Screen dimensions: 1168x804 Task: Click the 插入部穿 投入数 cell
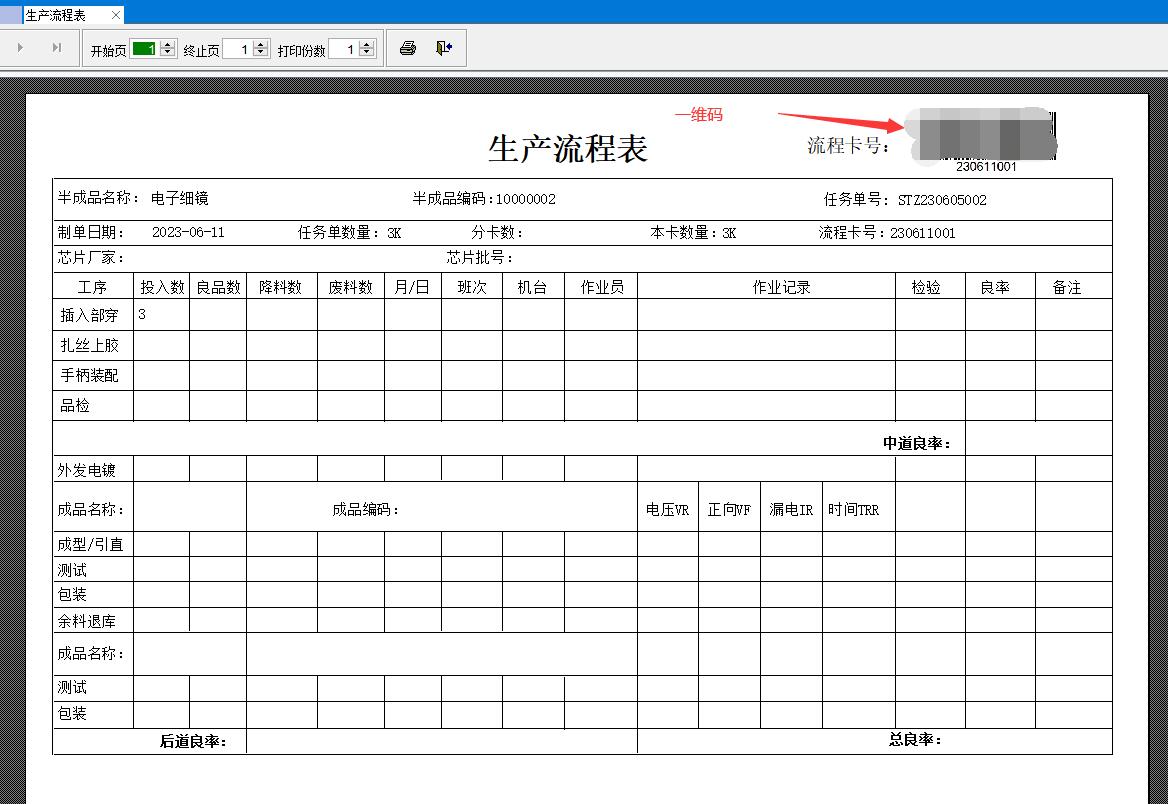pyautogui.click(x=161, y=315)
